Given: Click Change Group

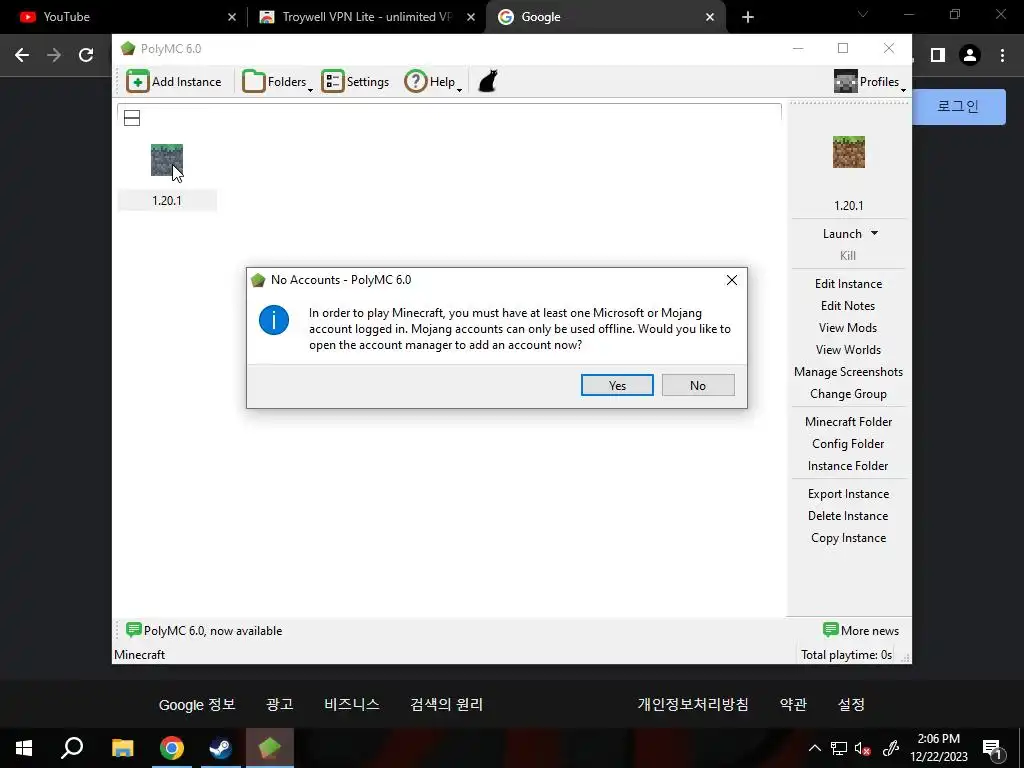Looking at the screenshot, I should click(848, 394).
